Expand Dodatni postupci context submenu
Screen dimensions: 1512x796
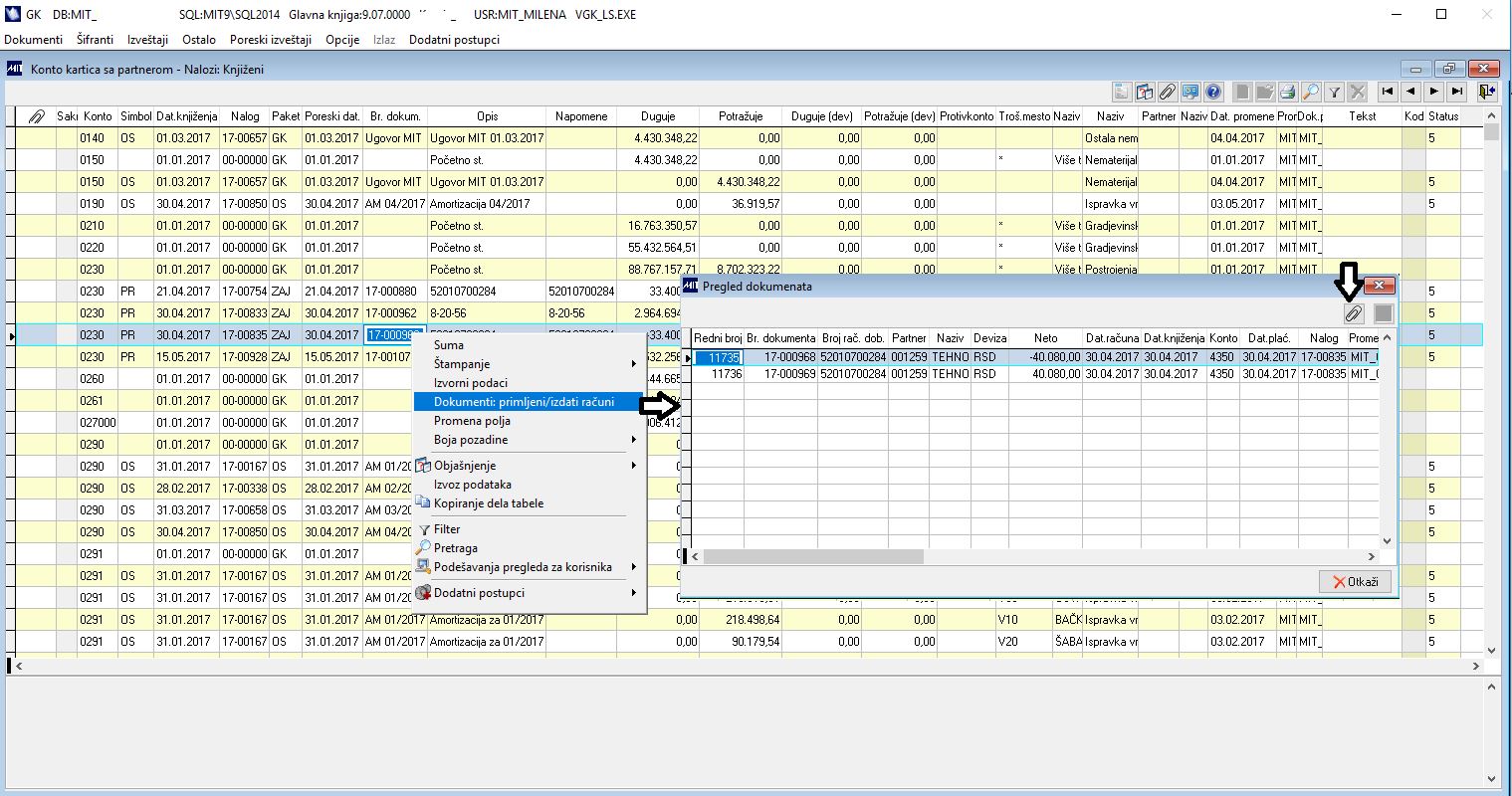click(530, 593)
